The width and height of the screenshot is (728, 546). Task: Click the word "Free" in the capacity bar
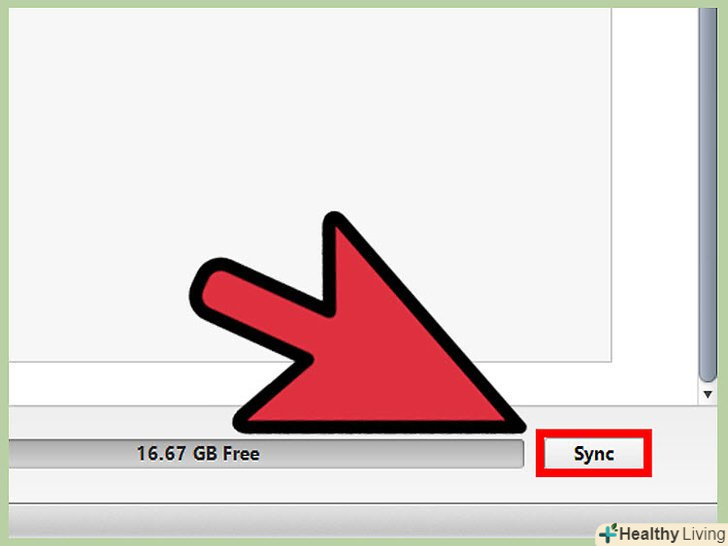[x=240, y=454]
